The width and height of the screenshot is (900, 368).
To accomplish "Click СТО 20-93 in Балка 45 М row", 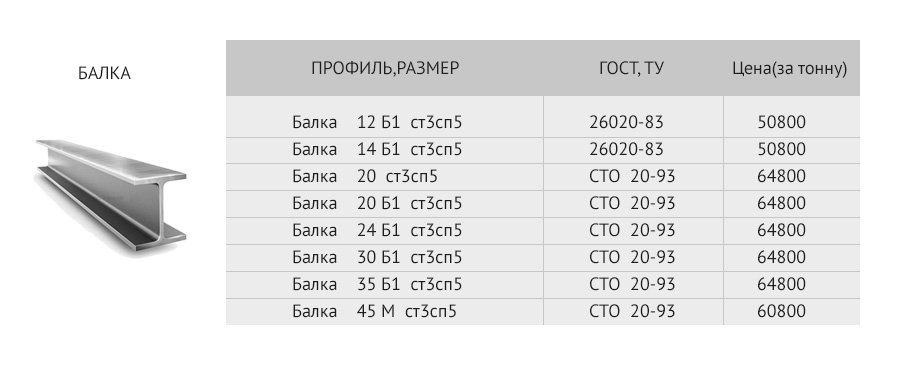I will (633, 312).
